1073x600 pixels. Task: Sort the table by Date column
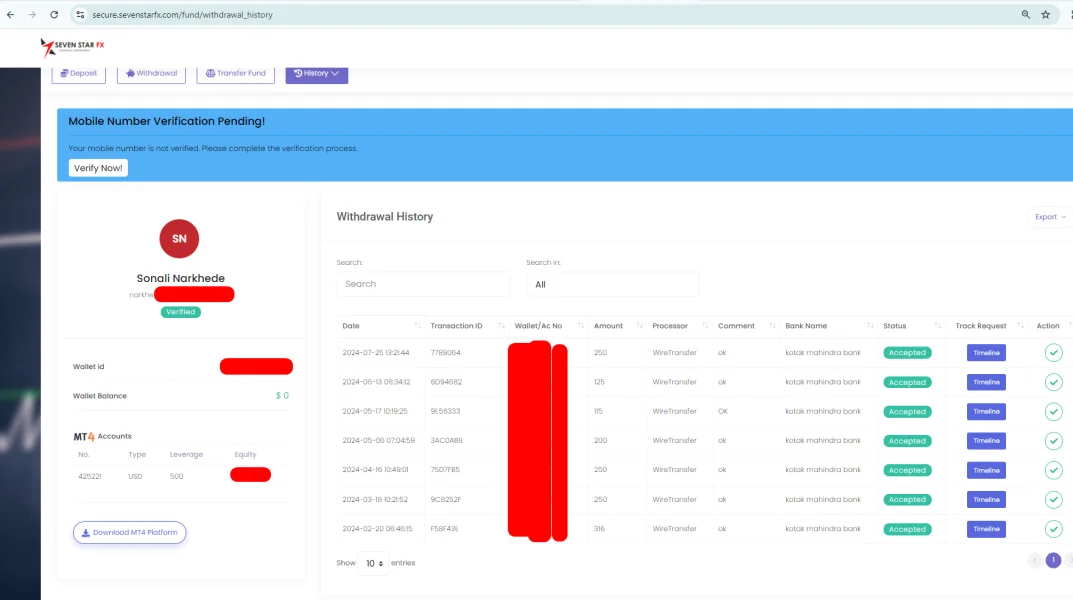(380, 326)
